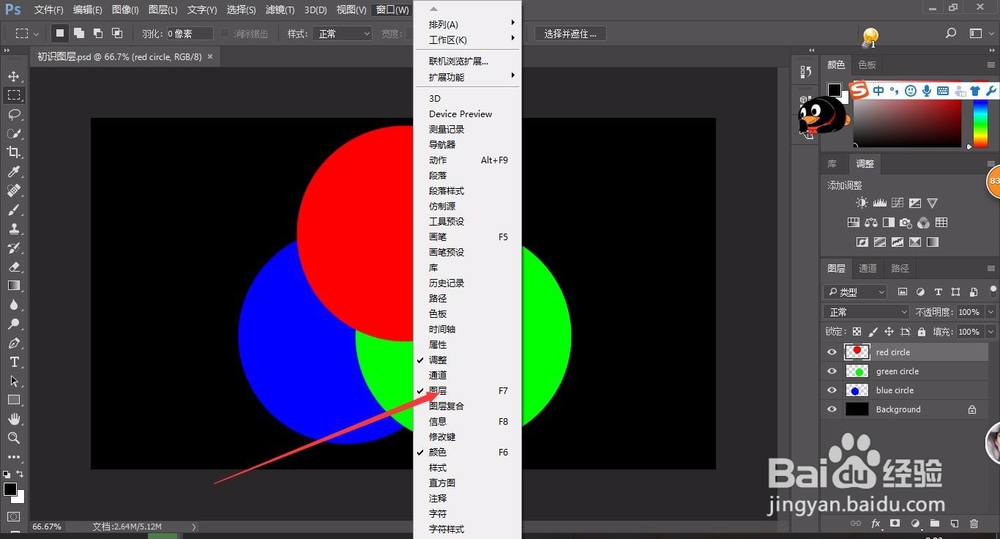The height and width of the screenshot is (539, 1000).
Task: Pick the Dodge tool
Action: point(13,324)
